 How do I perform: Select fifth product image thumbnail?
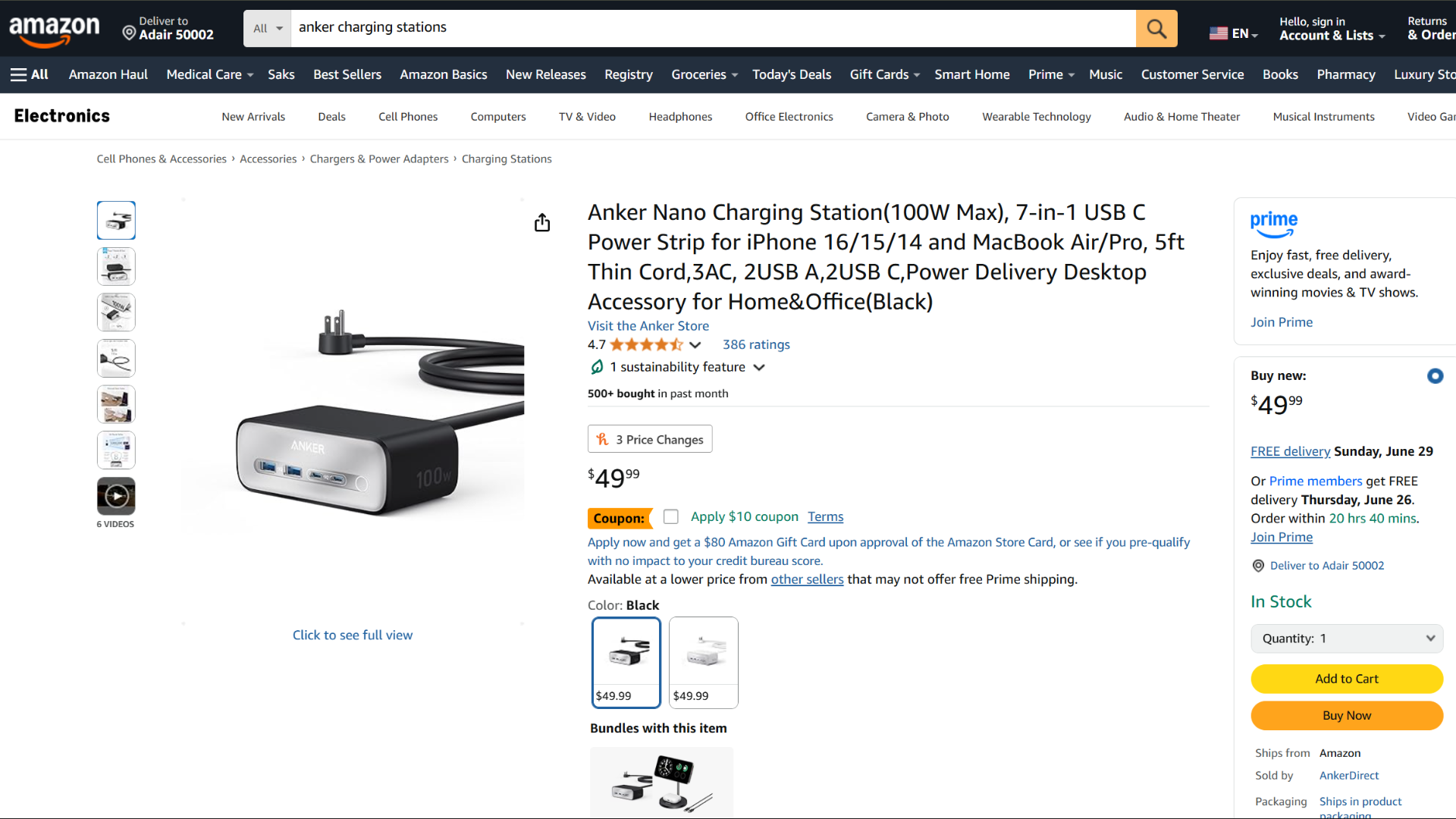(116, 404)
